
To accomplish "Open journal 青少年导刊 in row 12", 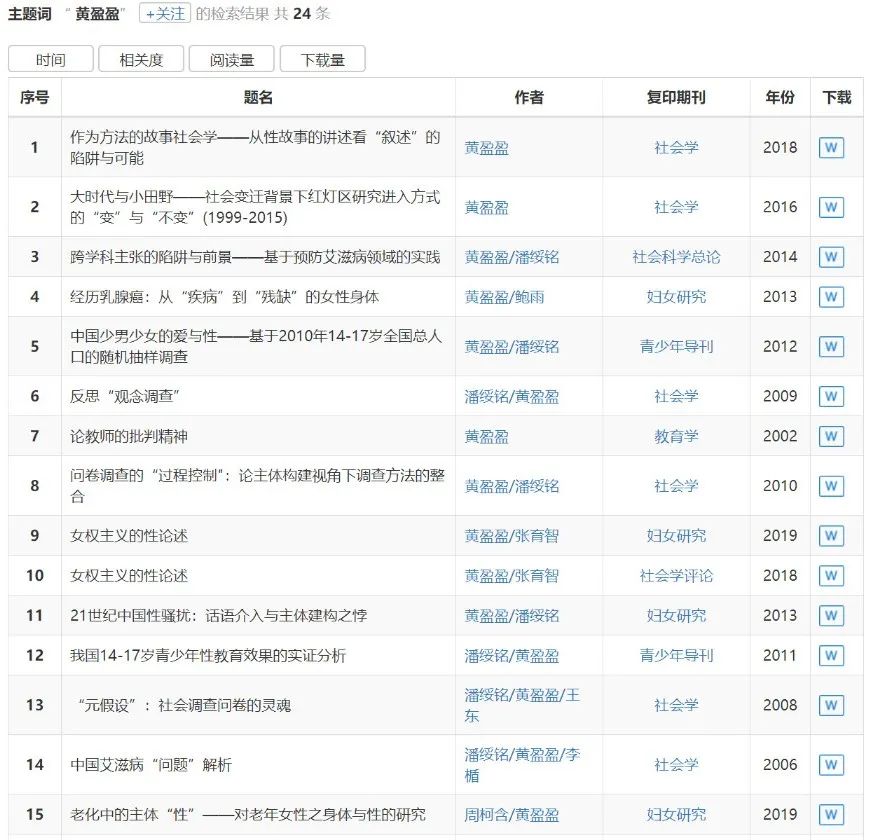I will [676, 655].
